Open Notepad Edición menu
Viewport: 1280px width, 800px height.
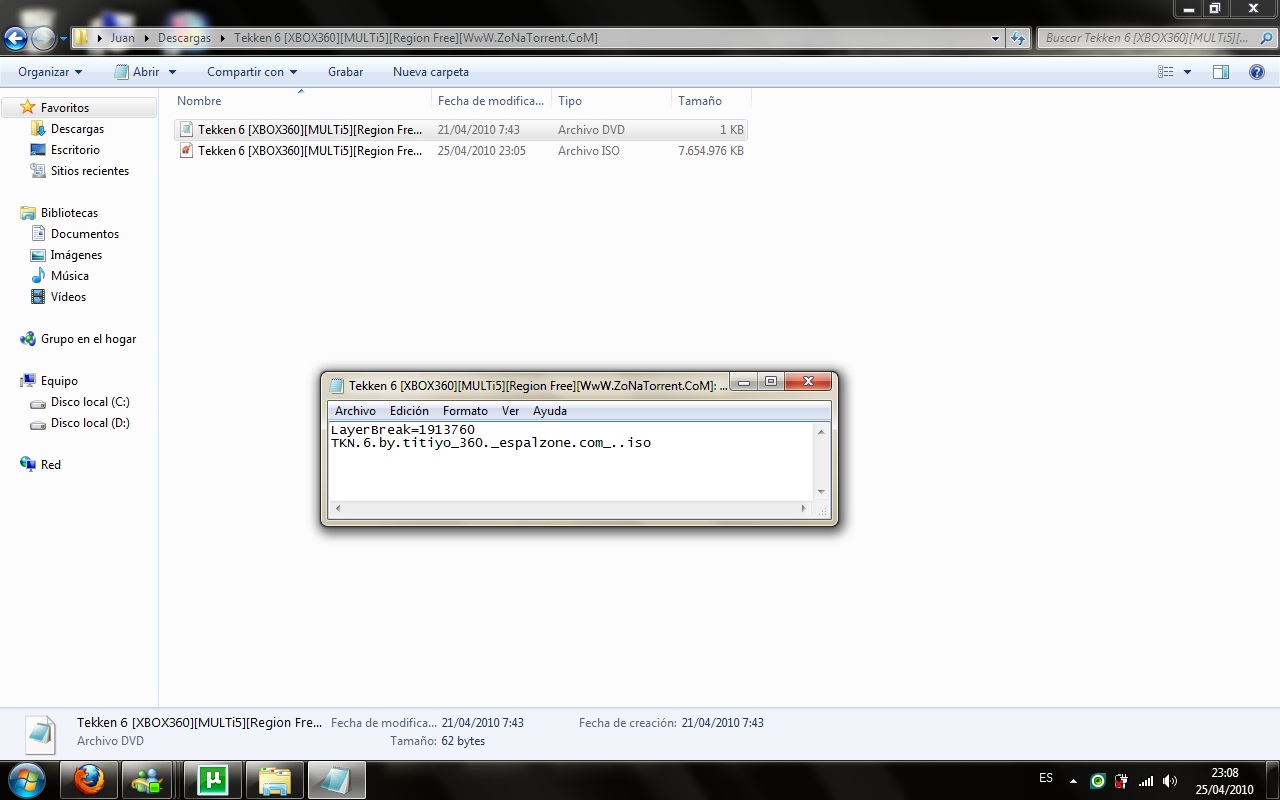[409, 411]
